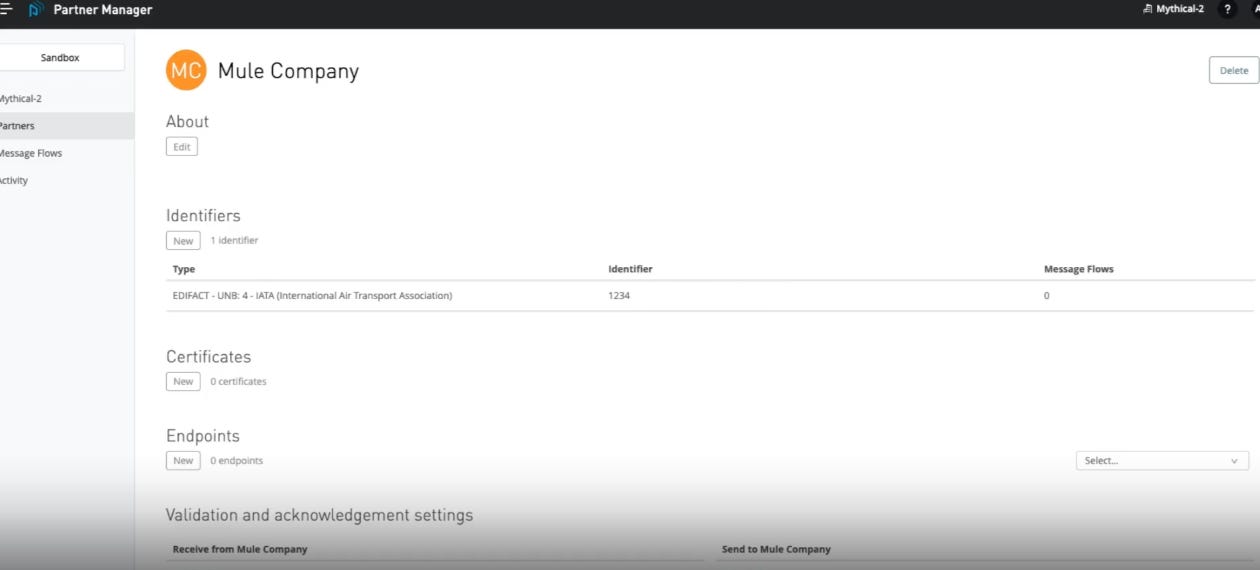Click Validation and acknowledgement settings heading
Viewport: 1260px width, 570px height.
[319, 515]
